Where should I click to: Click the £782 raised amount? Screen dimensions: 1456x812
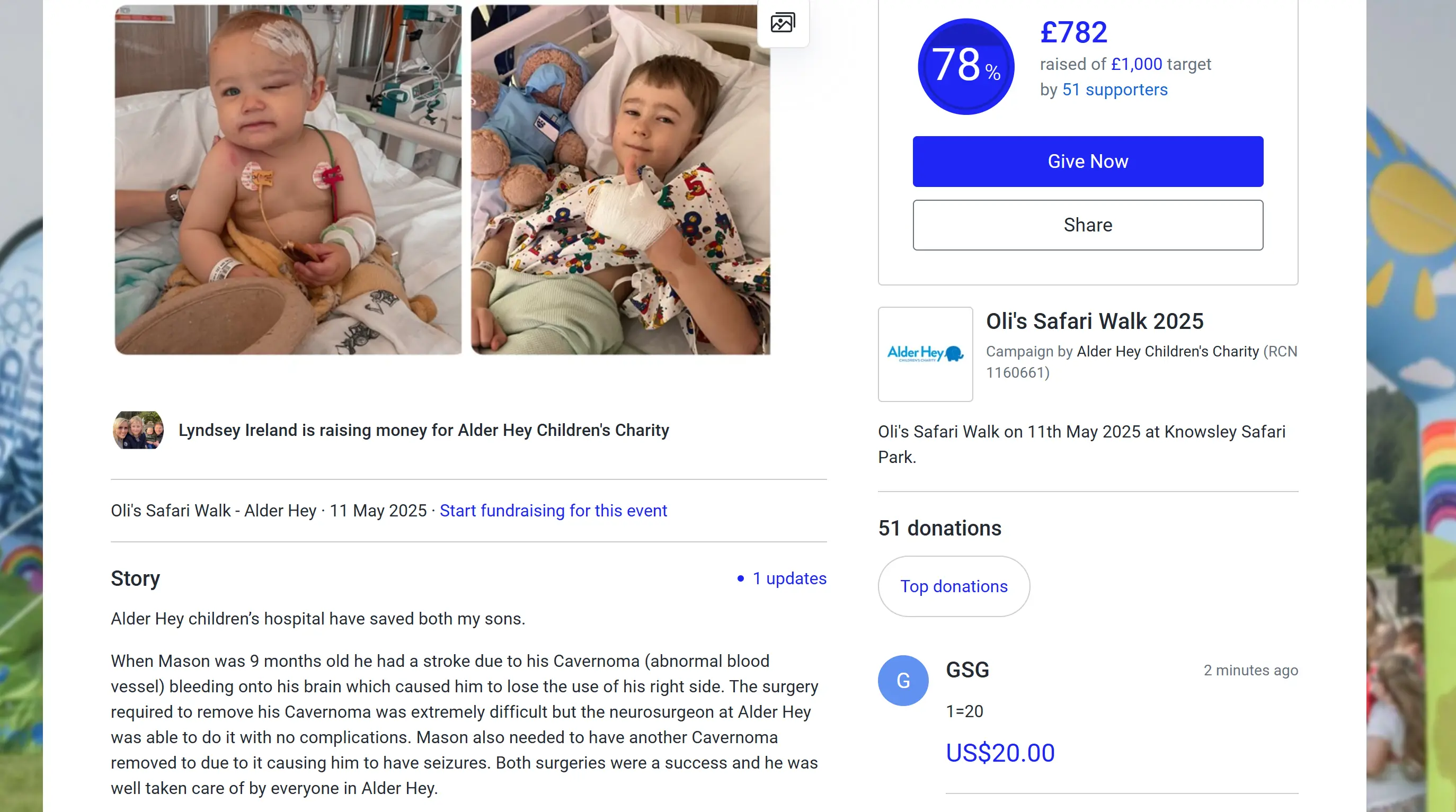point(1073,32)
